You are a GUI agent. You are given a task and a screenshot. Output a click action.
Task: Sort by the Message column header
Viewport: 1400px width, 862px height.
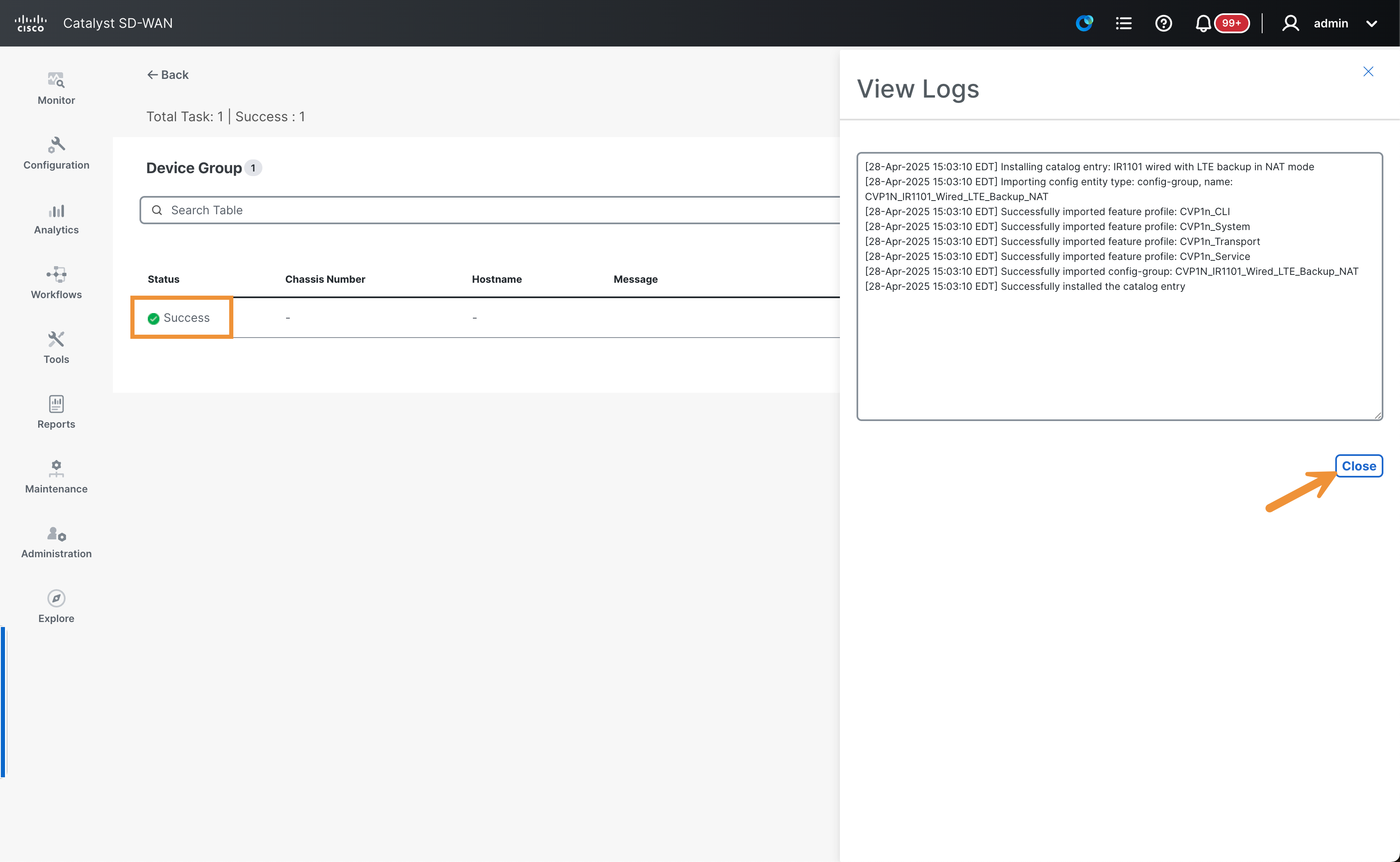(x=636, y=279)
